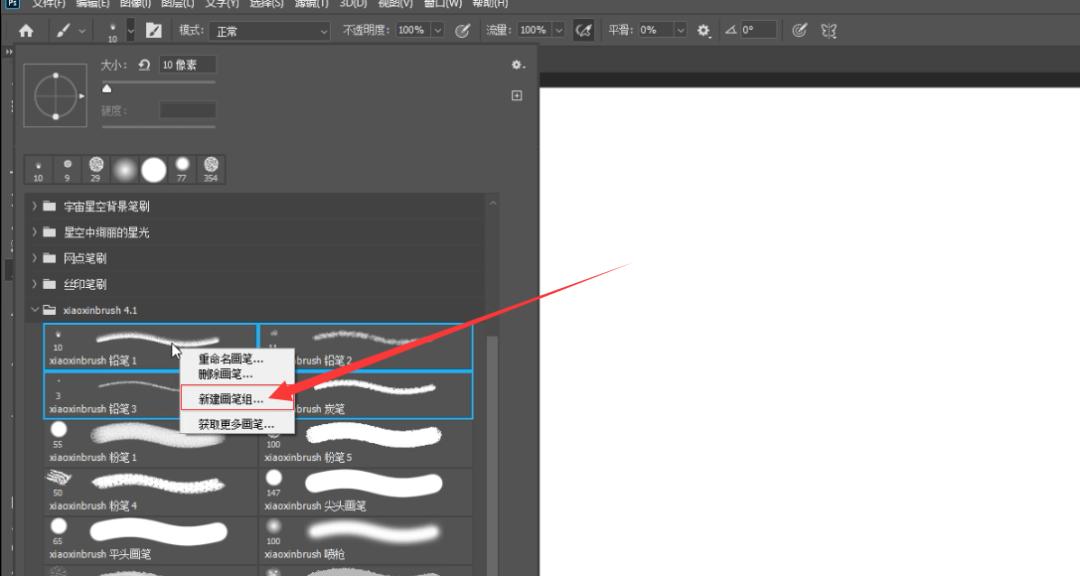Select the recent brush labeled 77

[x=182, y=169]
